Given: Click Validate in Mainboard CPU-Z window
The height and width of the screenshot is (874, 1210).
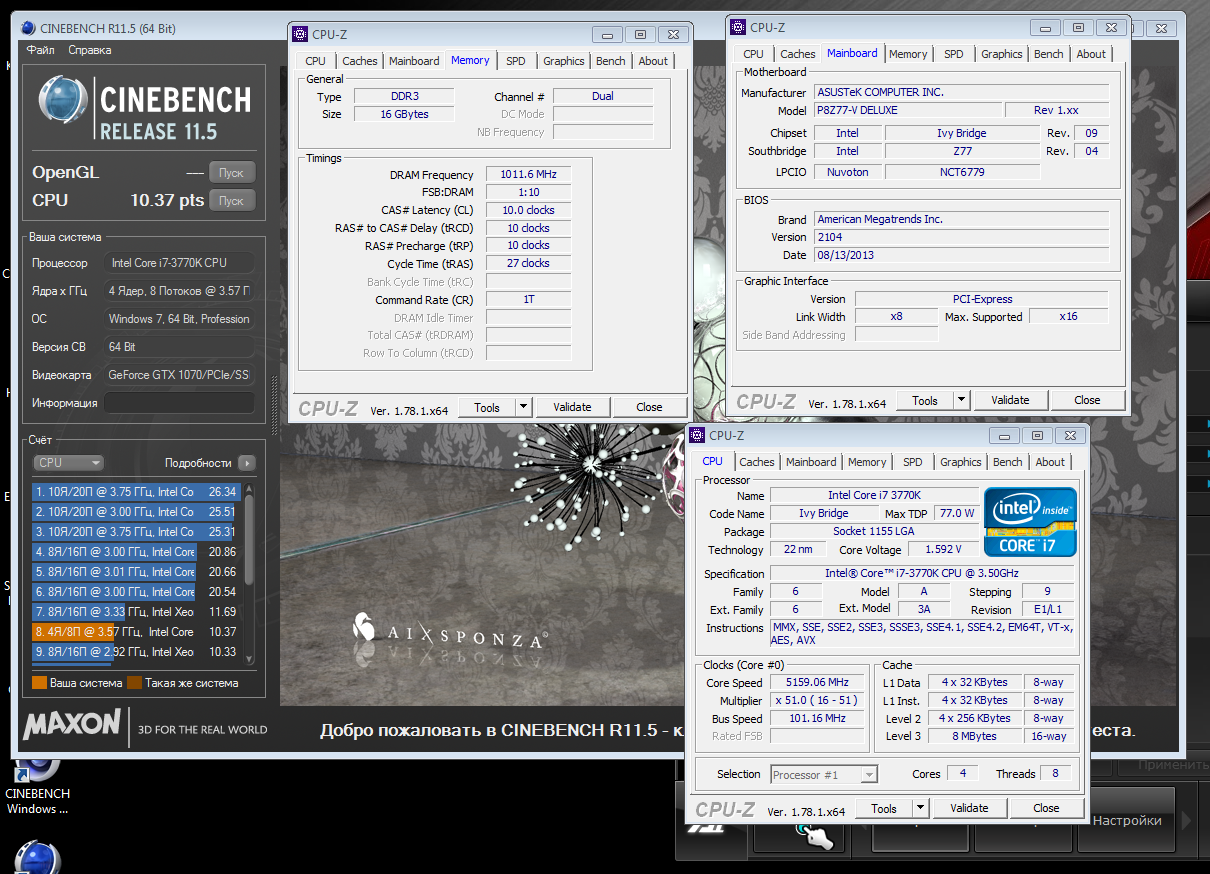Looking at the screenshot, I should [1010, 400].
